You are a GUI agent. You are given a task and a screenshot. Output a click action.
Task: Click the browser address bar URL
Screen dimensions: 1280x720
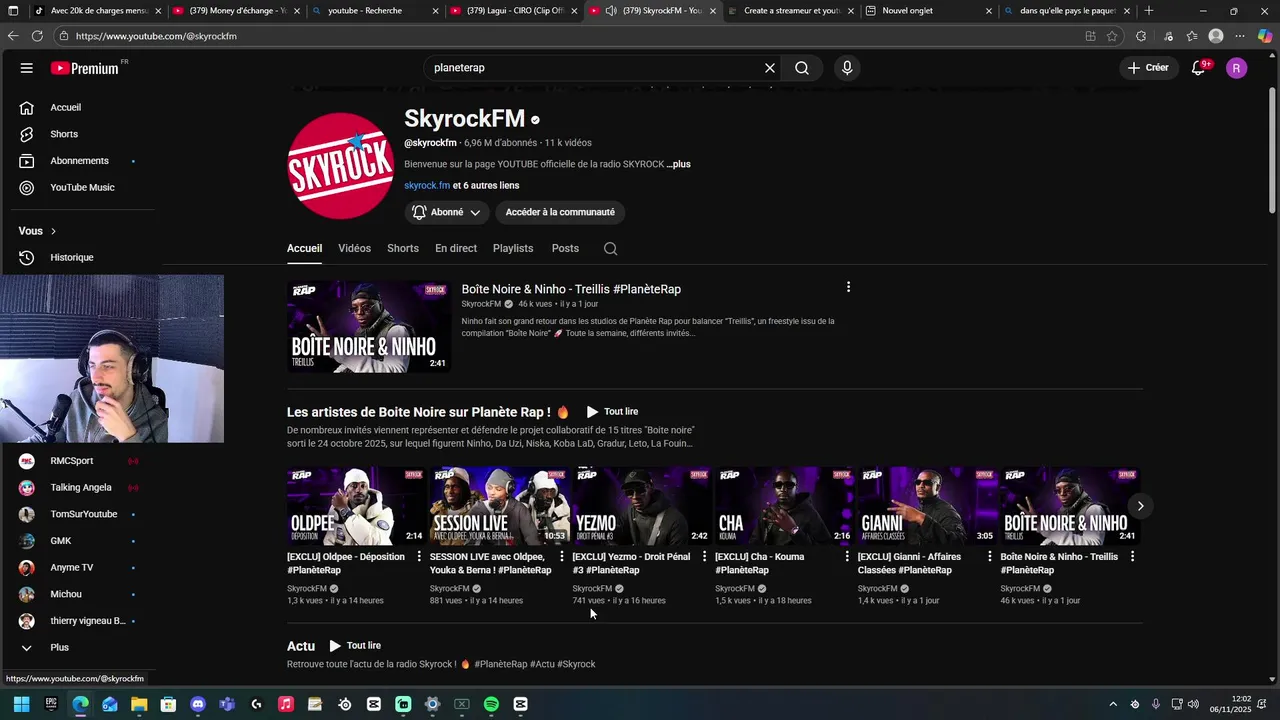pyautogui.click(x=156, y=36)
